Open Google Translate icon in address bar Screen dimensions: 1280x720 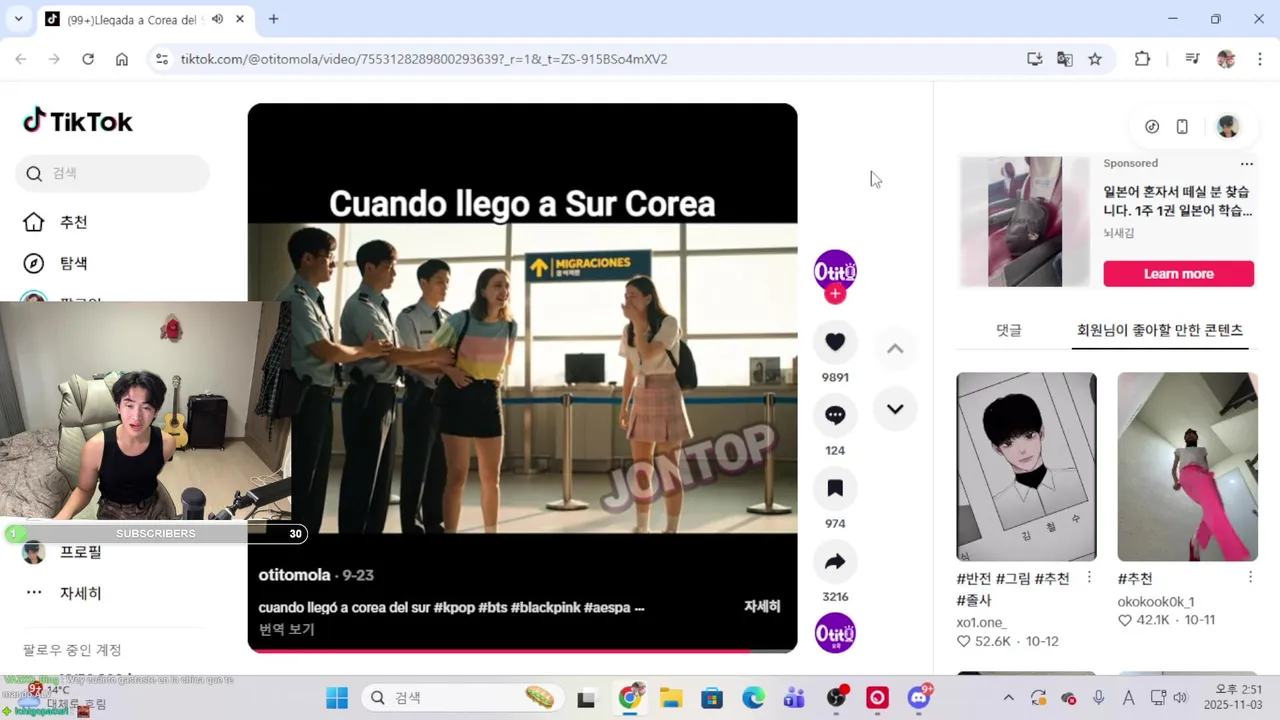(x=1065, y=59)
